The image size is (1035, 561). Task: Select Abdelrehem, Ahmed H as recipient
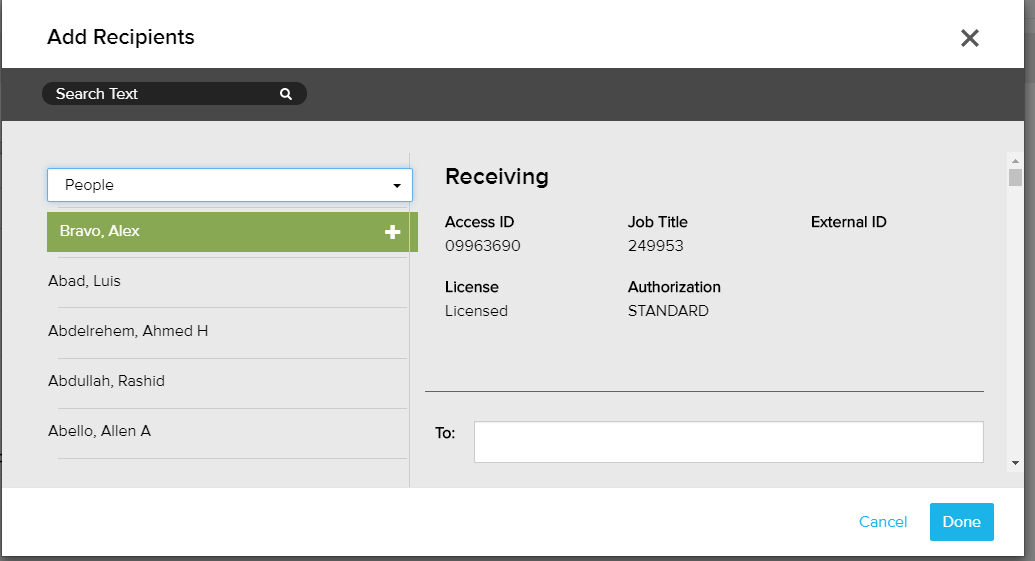pos(128,331)
